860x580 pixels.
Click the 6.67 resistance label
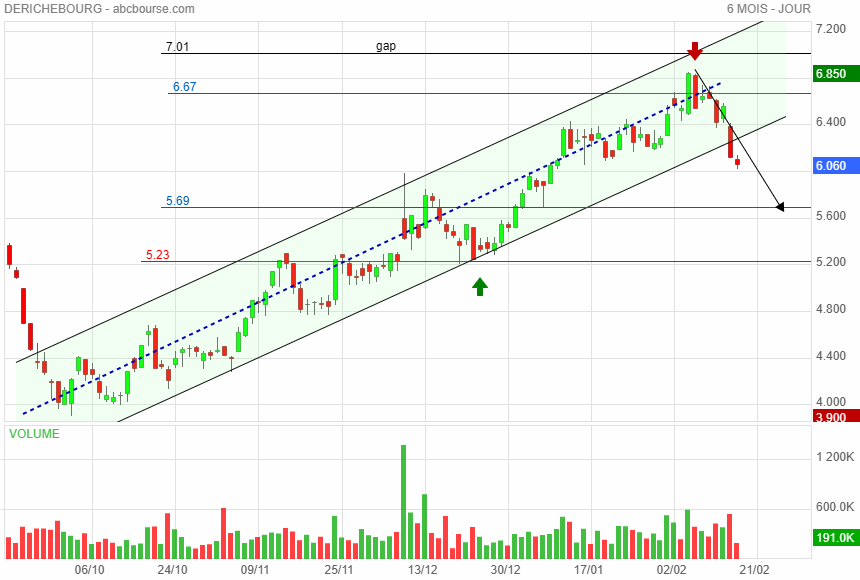click(x=184, y=87)
